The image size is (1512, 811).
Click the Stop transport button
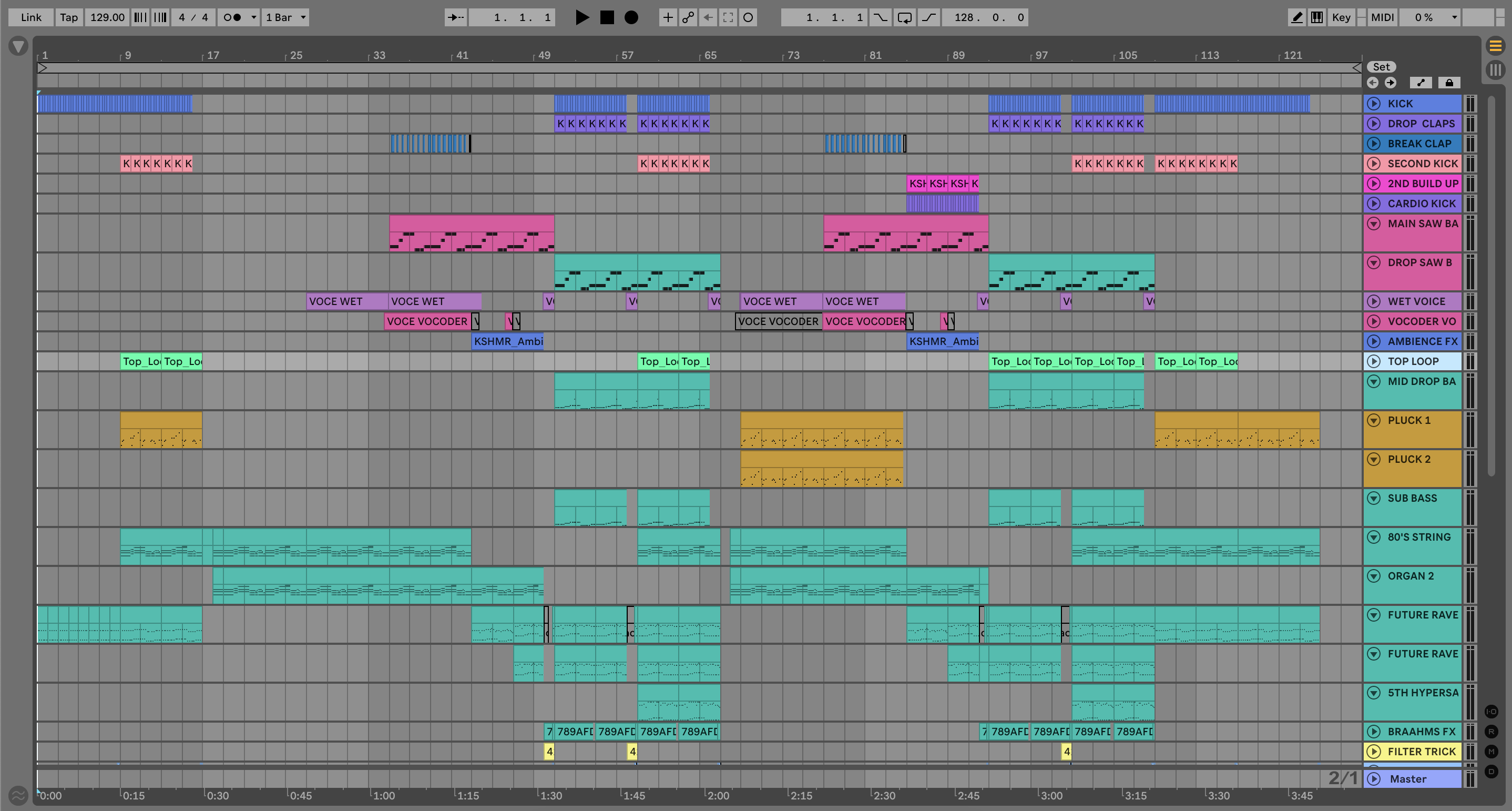click(x=607, y=17)
